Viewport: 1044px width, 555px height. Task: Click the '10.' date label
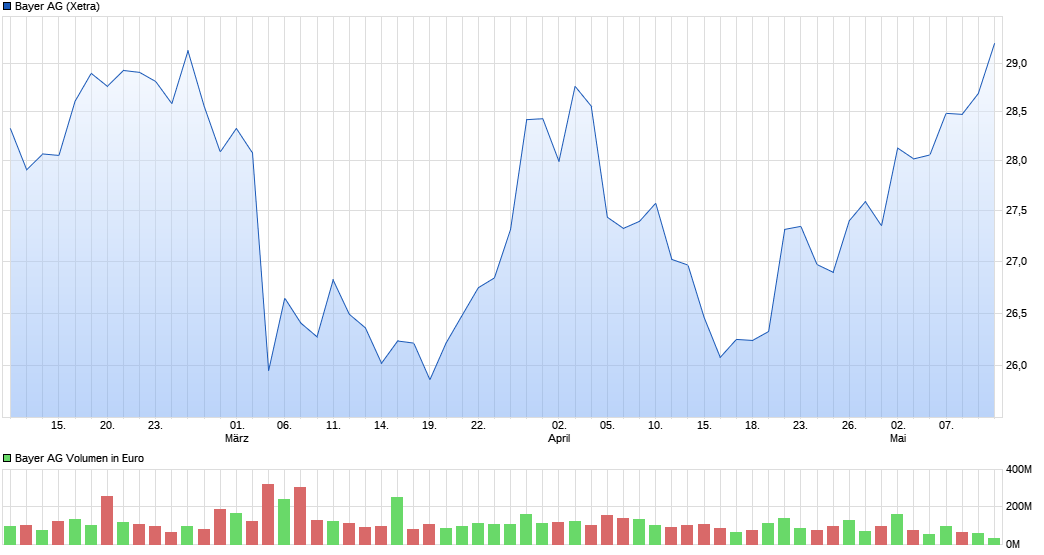tap(655, 425)
